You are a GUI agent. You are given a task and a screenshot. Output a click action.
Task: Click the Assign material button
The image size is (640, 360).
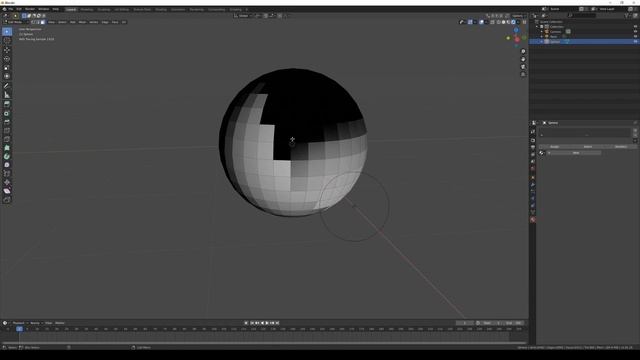pos(554,147)
